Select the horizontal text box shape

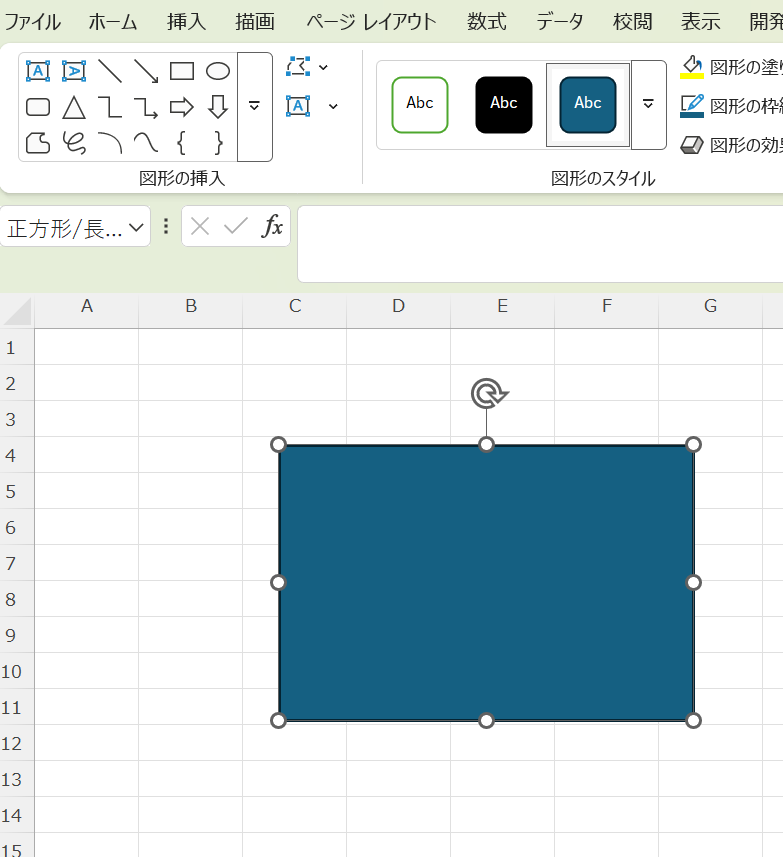pyautogui.click(x=38, y=71)
